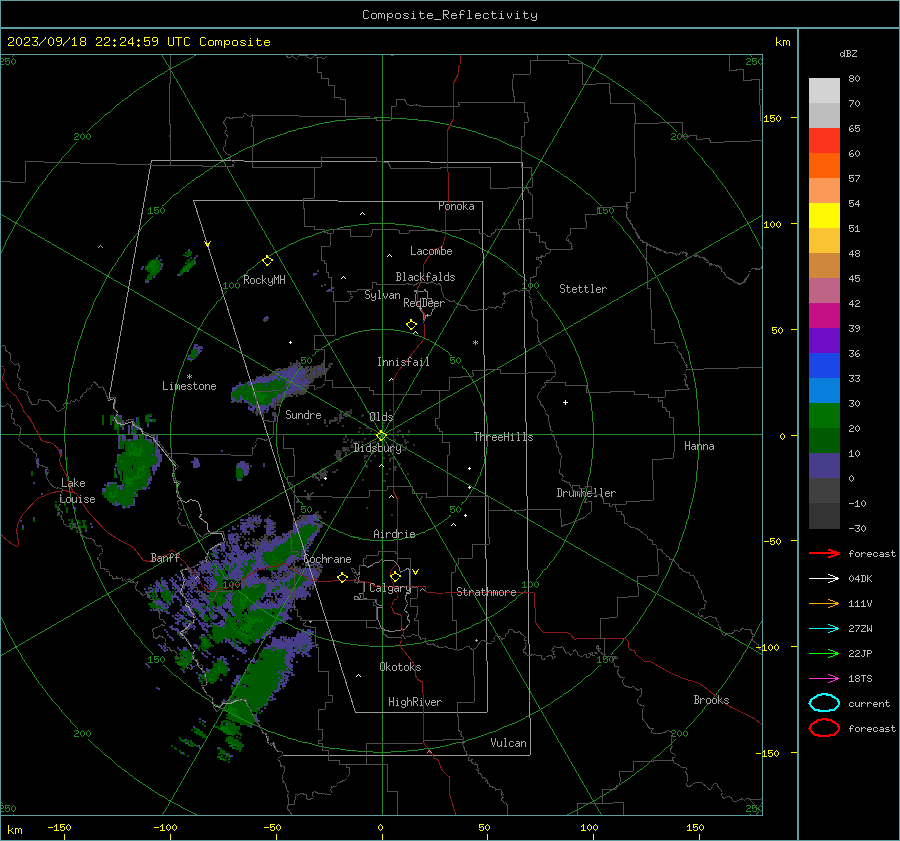The height and width of the screenshot is (841, 900).
Task: Click the cyan 27ZW arrow icon
Action: [824, 629]
